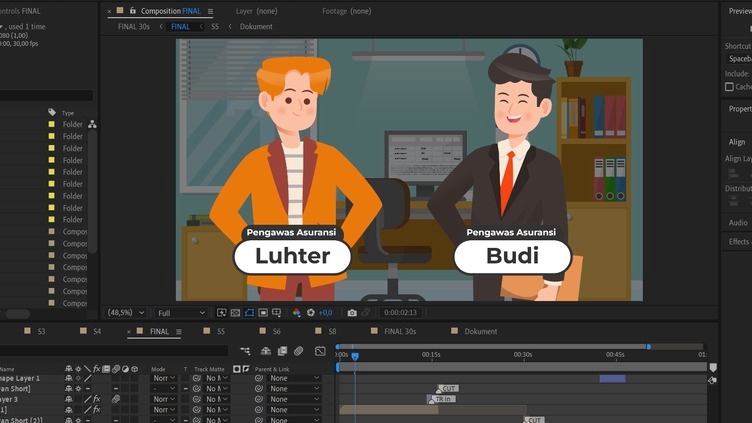
Task: Click the composition mini-flowchart icon in timeline
Action: click(x=245, y=351)
